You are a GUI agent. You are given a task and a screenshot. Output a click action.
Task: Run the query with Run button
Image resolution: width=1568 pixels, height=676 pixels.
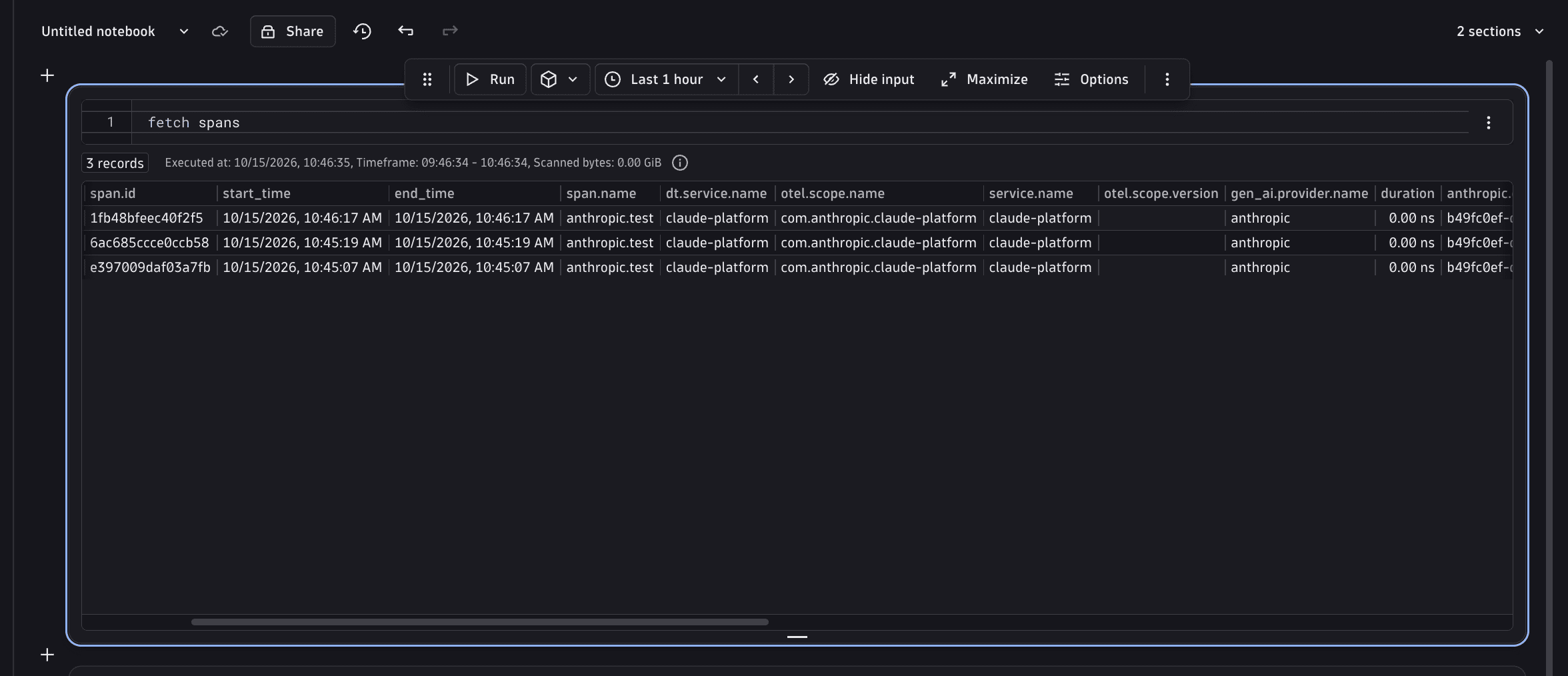pyautogui.click(x=490, y=79)
